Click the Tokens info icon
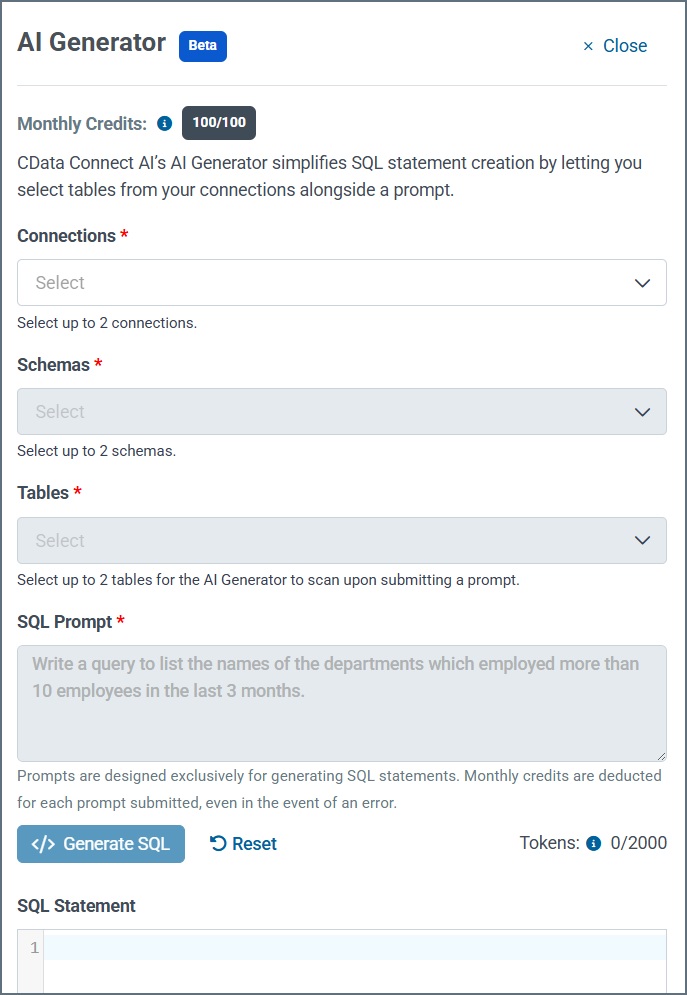 point(593,843)
